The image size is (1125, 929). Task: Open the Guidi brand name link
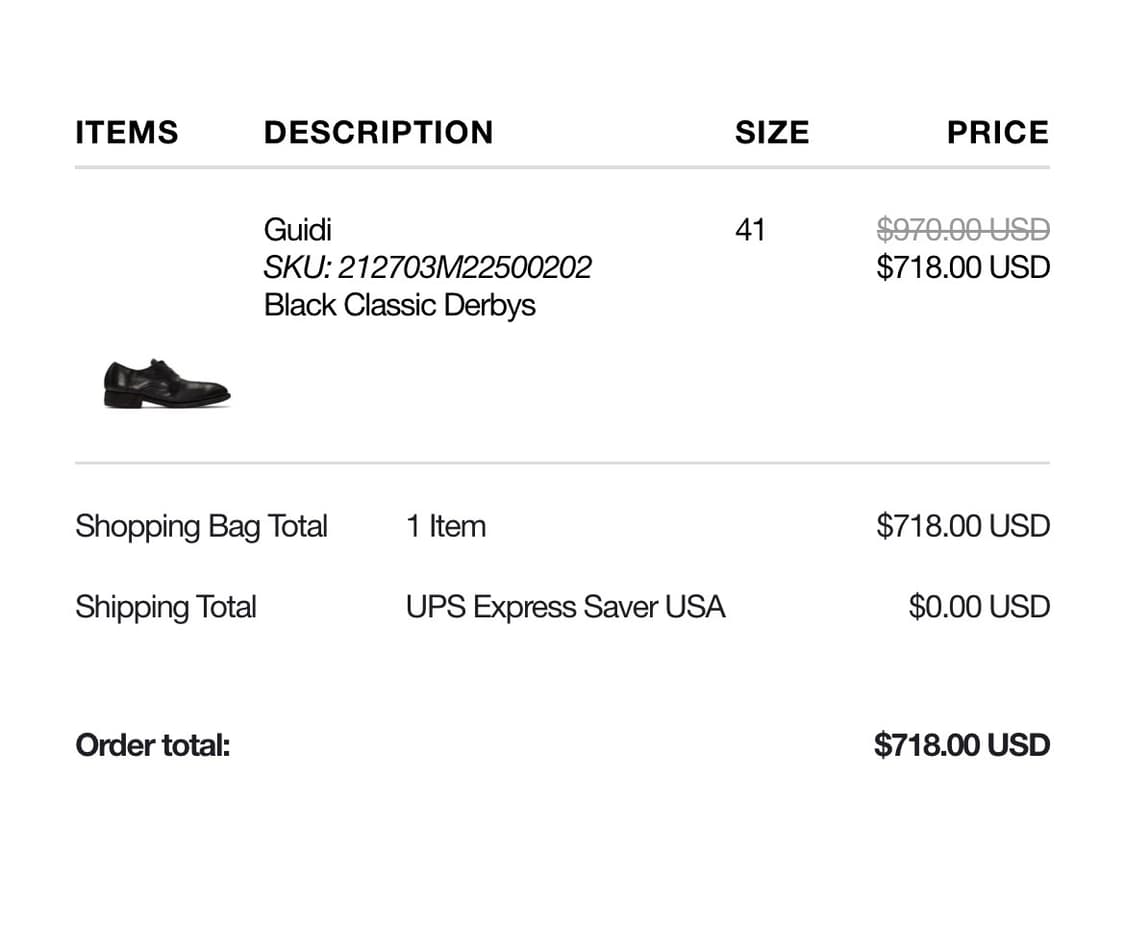click(297, 230)
